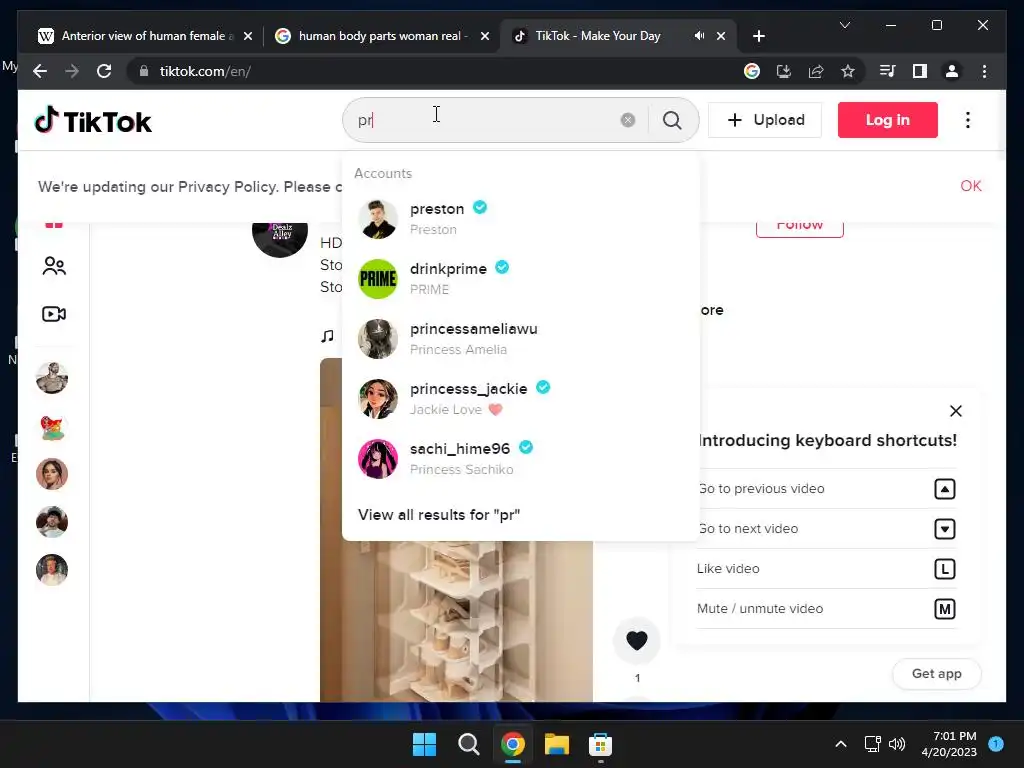Select the princesss_jackie account suggestion
Viewport: 1024px width, 768px height.
click(x=520, y=398)
